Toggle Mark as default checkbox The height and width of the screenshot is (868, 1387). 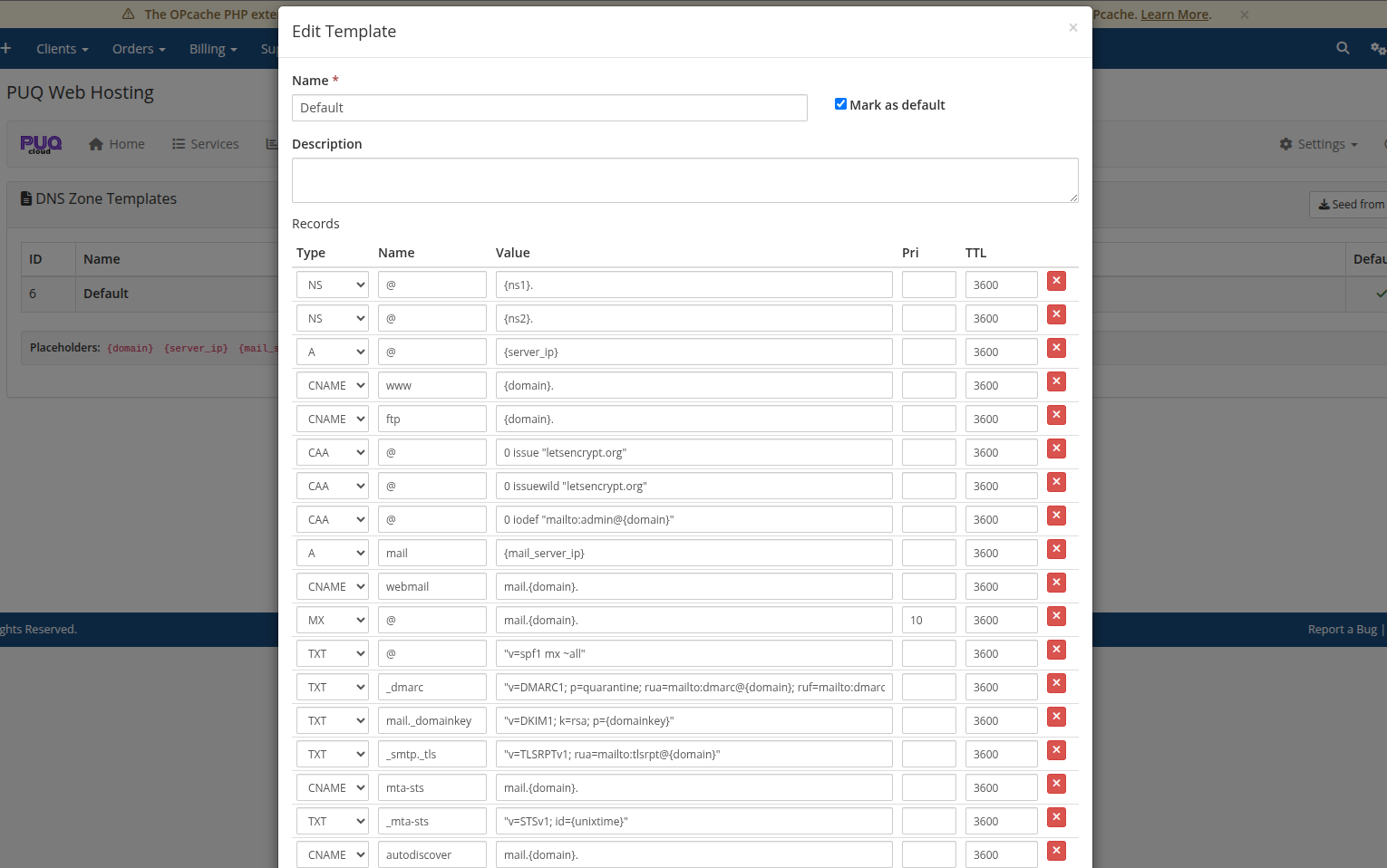pos(840,104)
